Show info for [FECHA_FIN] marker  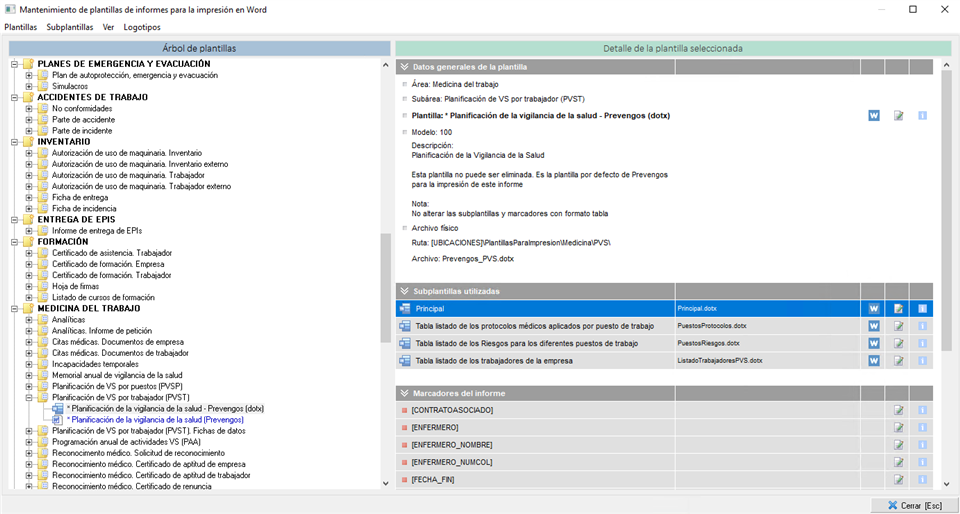(x=922, y=480)
